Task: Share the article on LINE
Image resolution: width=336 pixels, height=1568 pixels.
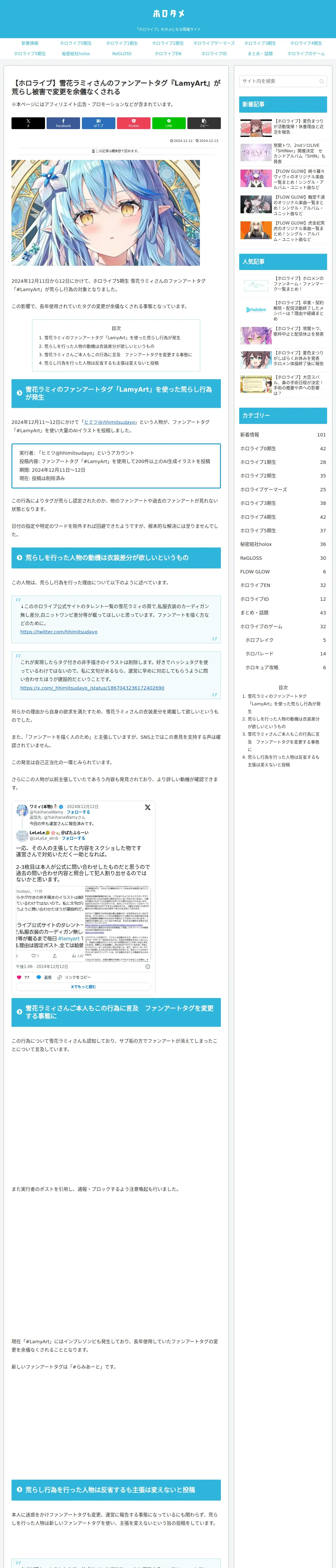Action: [169, 123]
